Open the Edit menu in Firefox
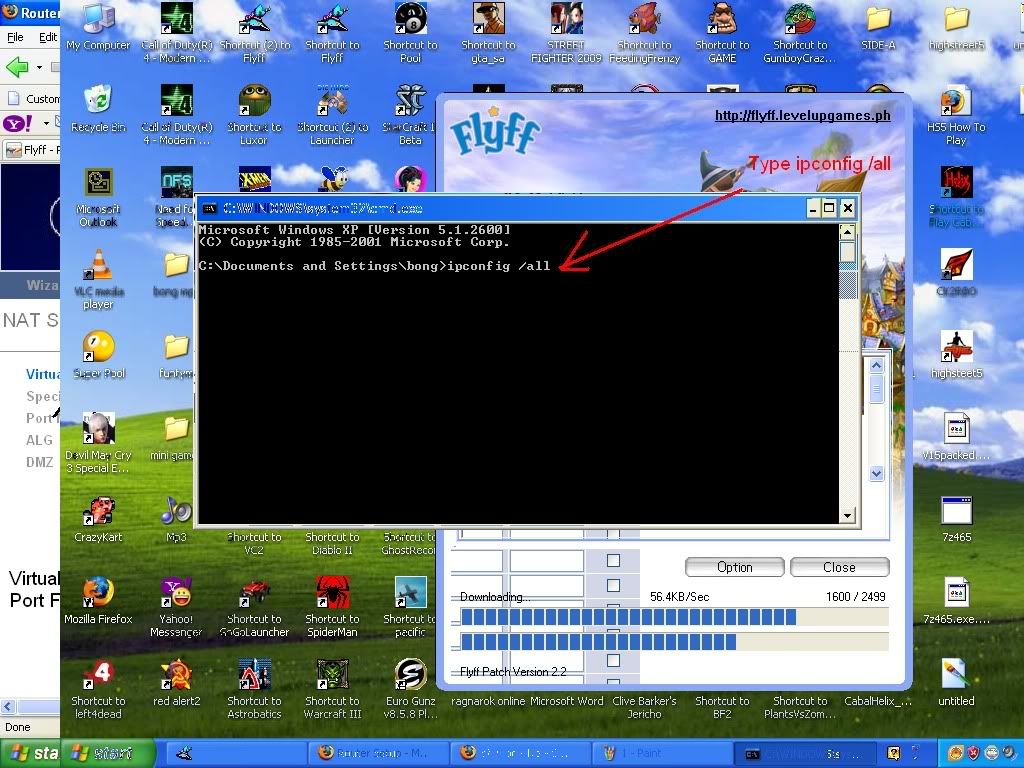 [48, 37]
